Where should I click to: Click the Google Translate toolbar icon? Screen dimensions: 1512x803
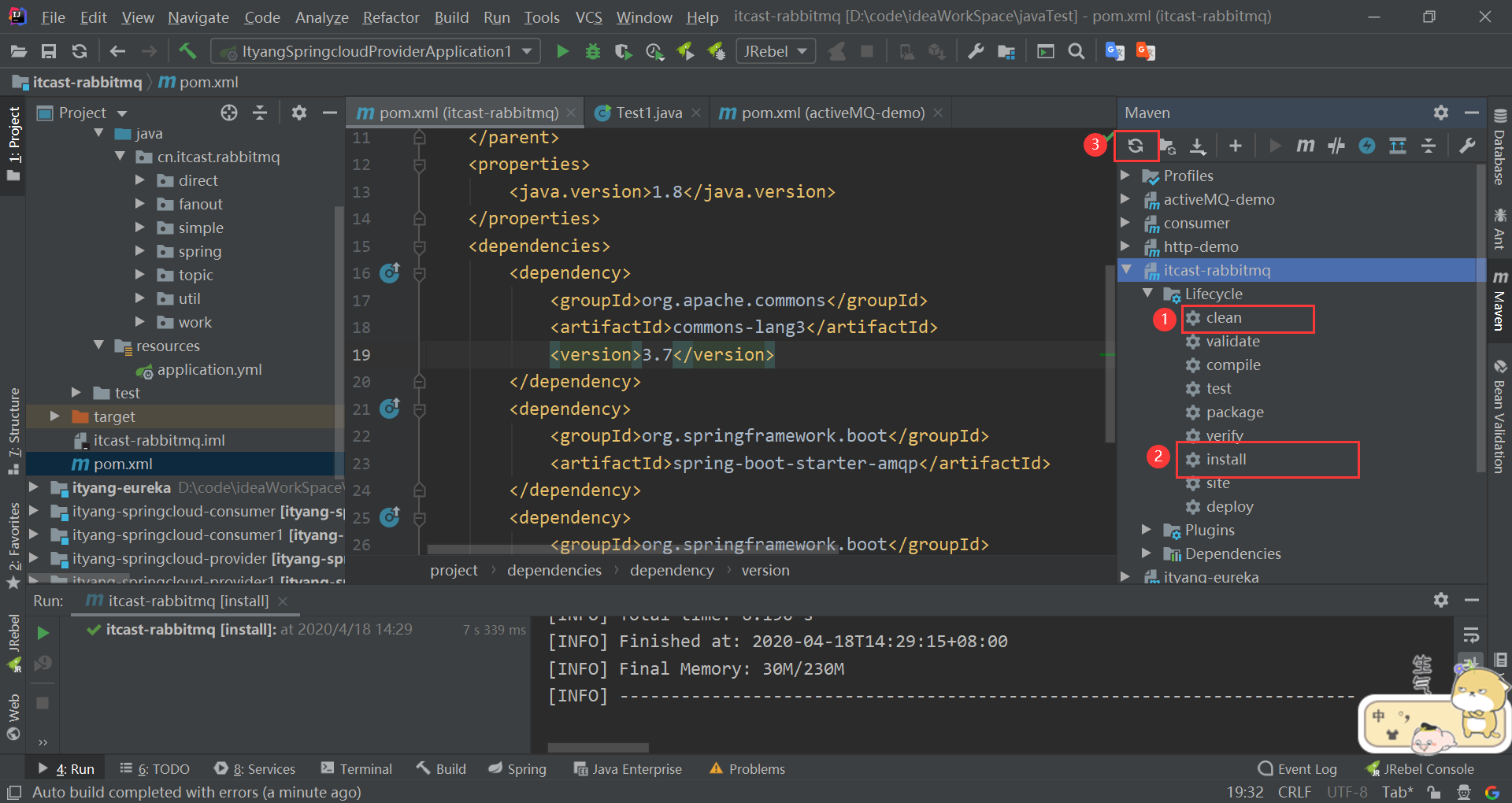1115,52
